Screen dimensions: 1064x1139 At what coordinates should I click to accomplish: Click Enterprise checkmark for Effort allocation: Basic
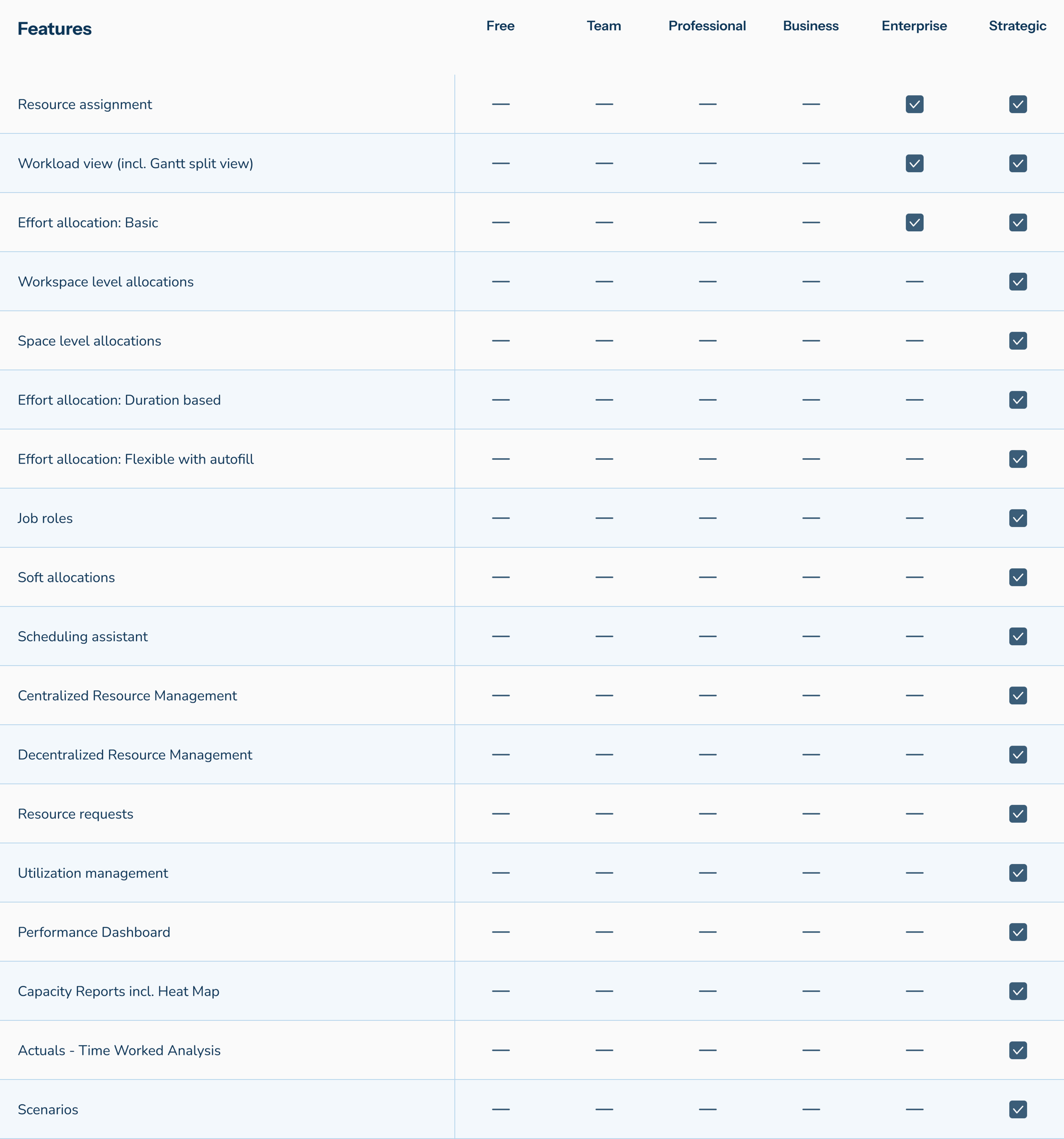[x=915, y=222]
